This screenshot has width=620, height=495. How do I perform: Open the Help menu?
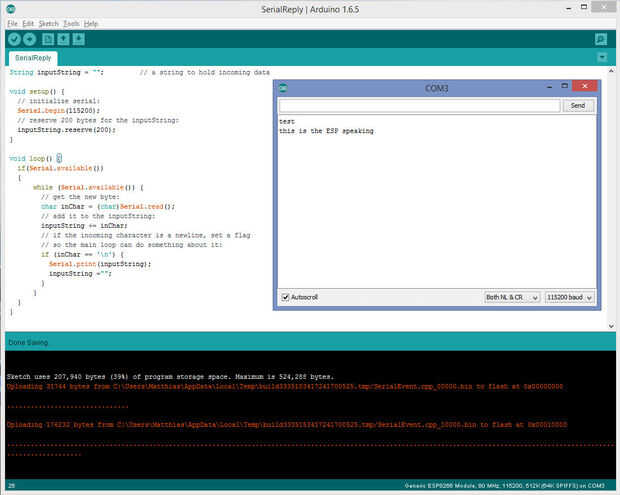point(91,24)
